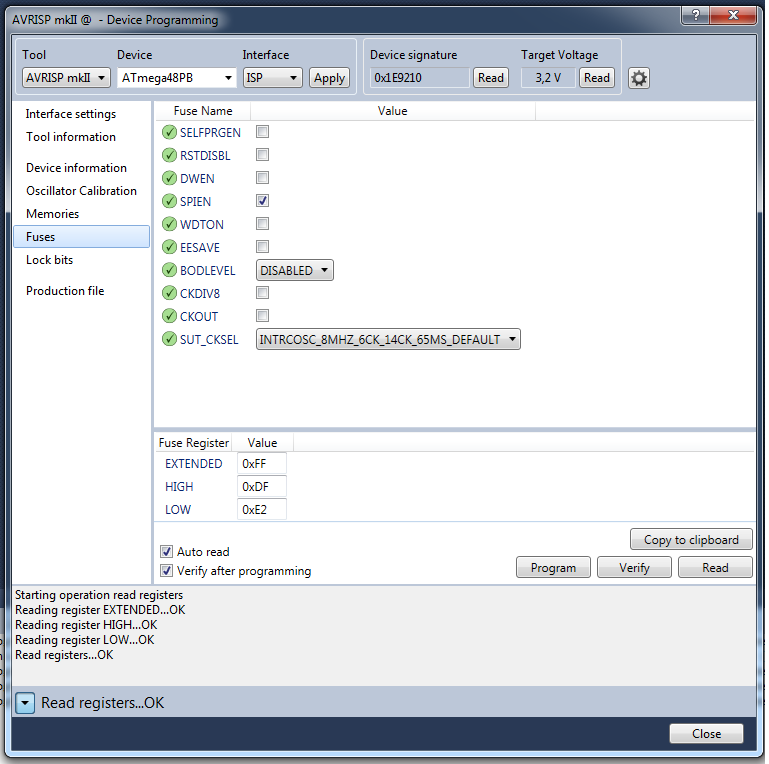The image size is (769, 764).
Task: Enable the WDTON fuse checkbox
Action: (262, 224)
